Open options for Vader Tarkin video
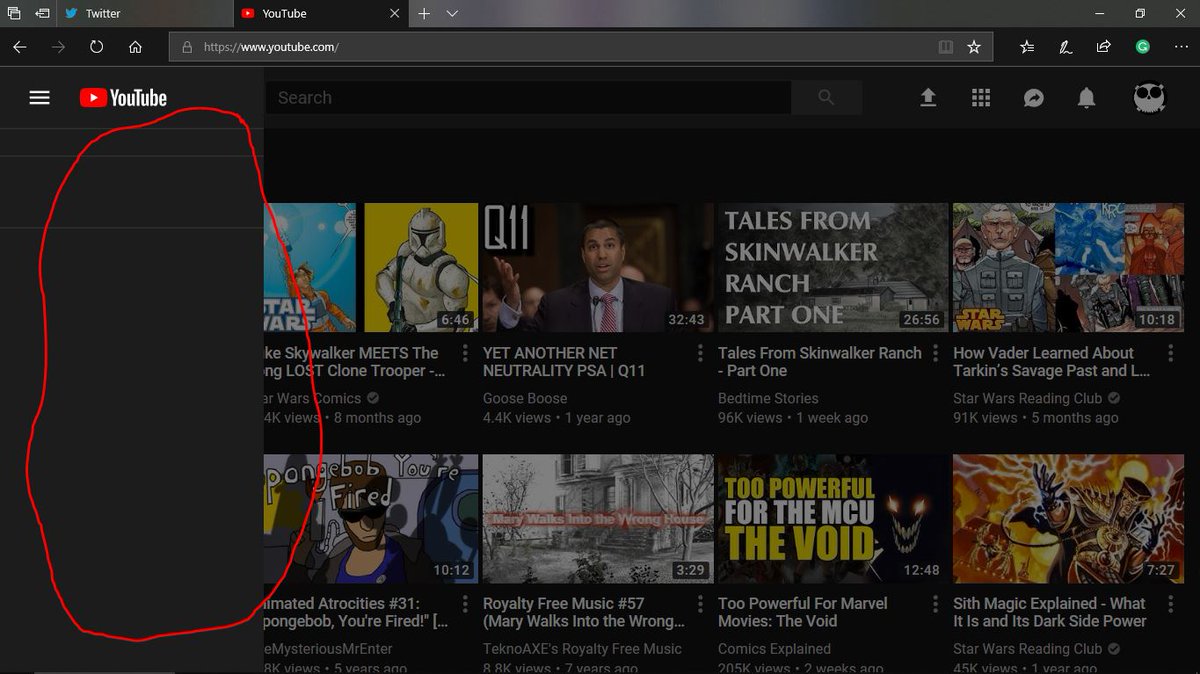The image size is (1200, 674). pyautogui.click(x=1170, y=354)
